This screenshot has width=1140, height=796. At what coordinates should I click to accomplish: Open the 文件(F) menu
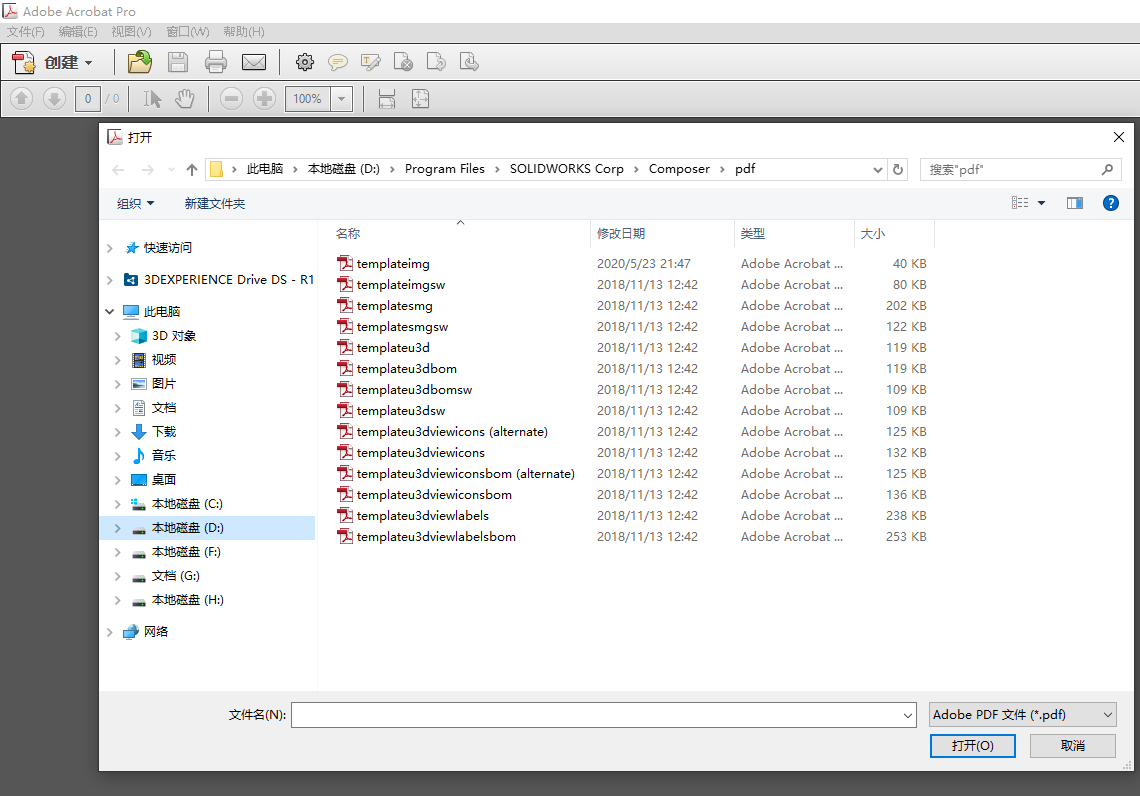(25, 31)
